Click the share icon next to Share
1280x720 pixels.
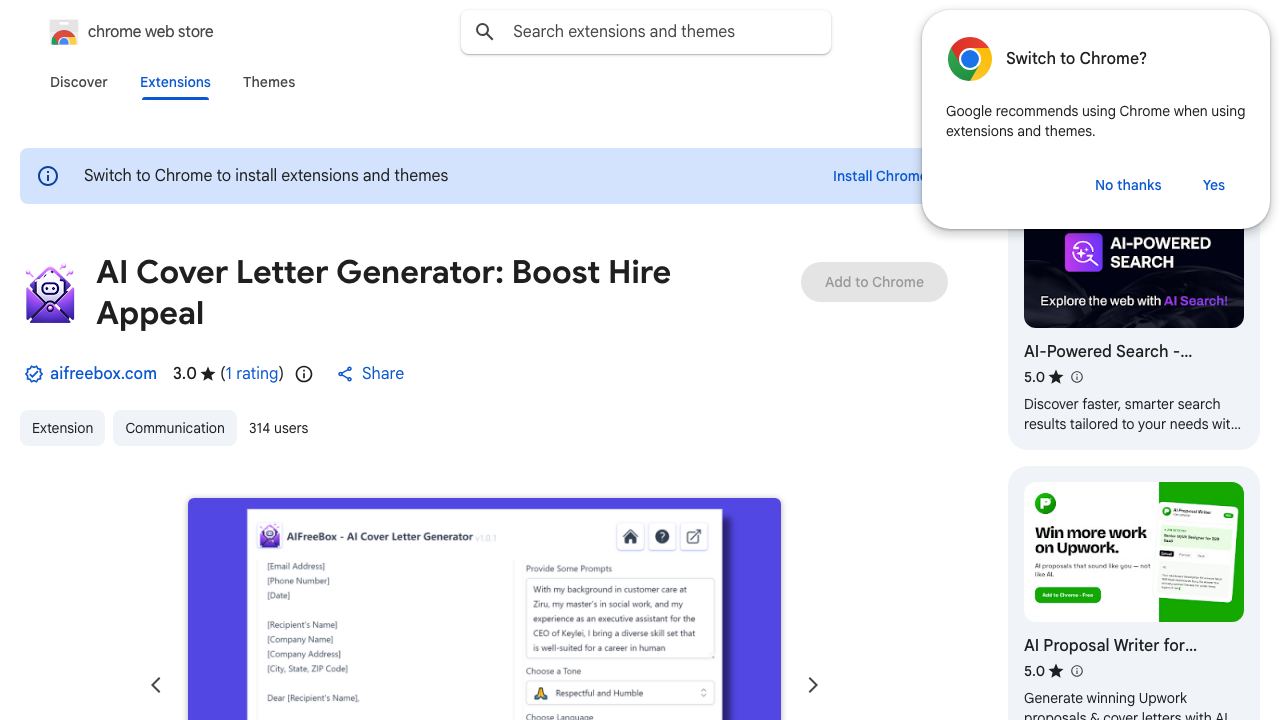tap(345, 374)
